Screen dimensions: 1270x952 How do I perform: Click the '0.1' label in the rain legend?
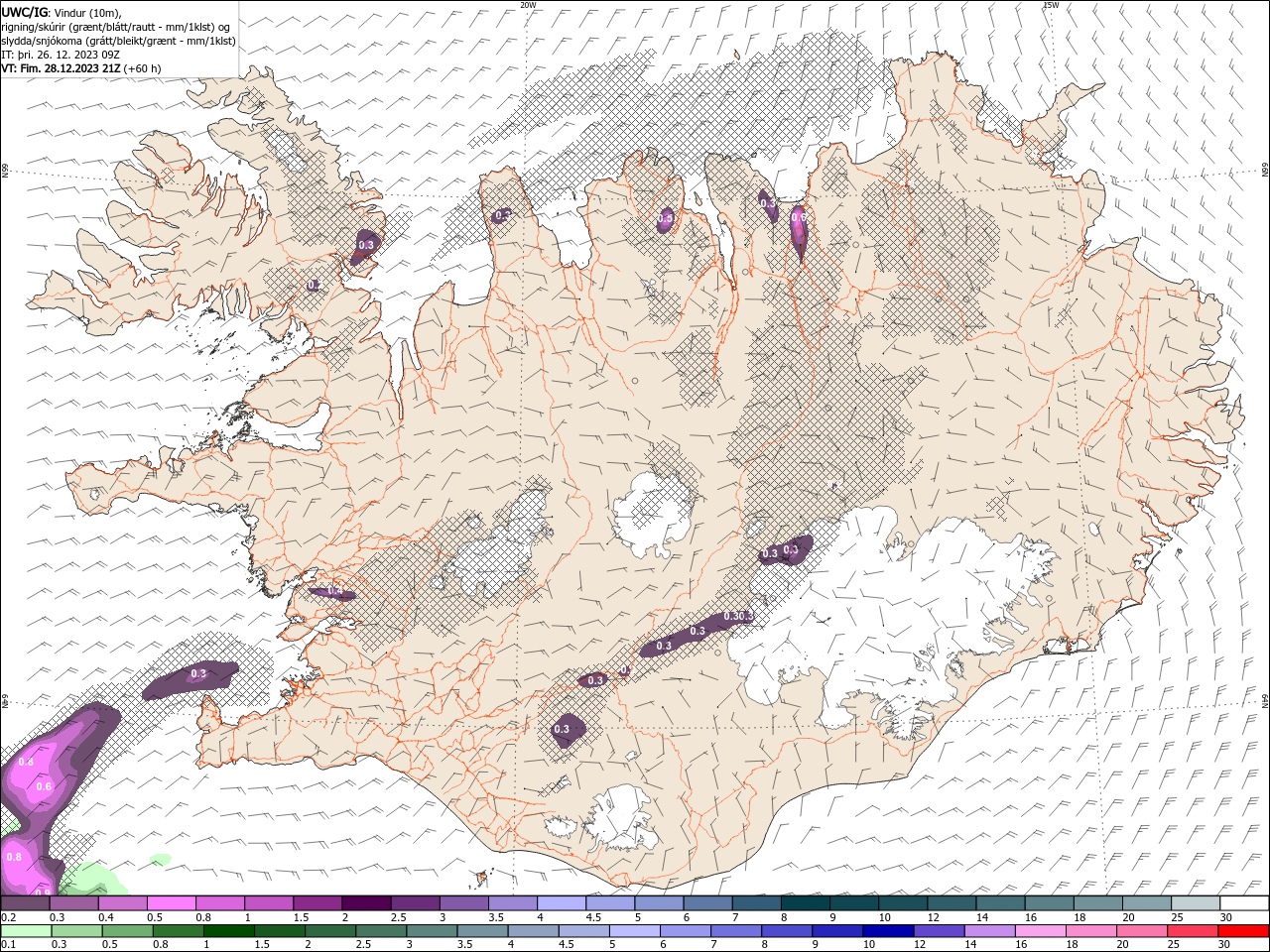pos(8,945)
